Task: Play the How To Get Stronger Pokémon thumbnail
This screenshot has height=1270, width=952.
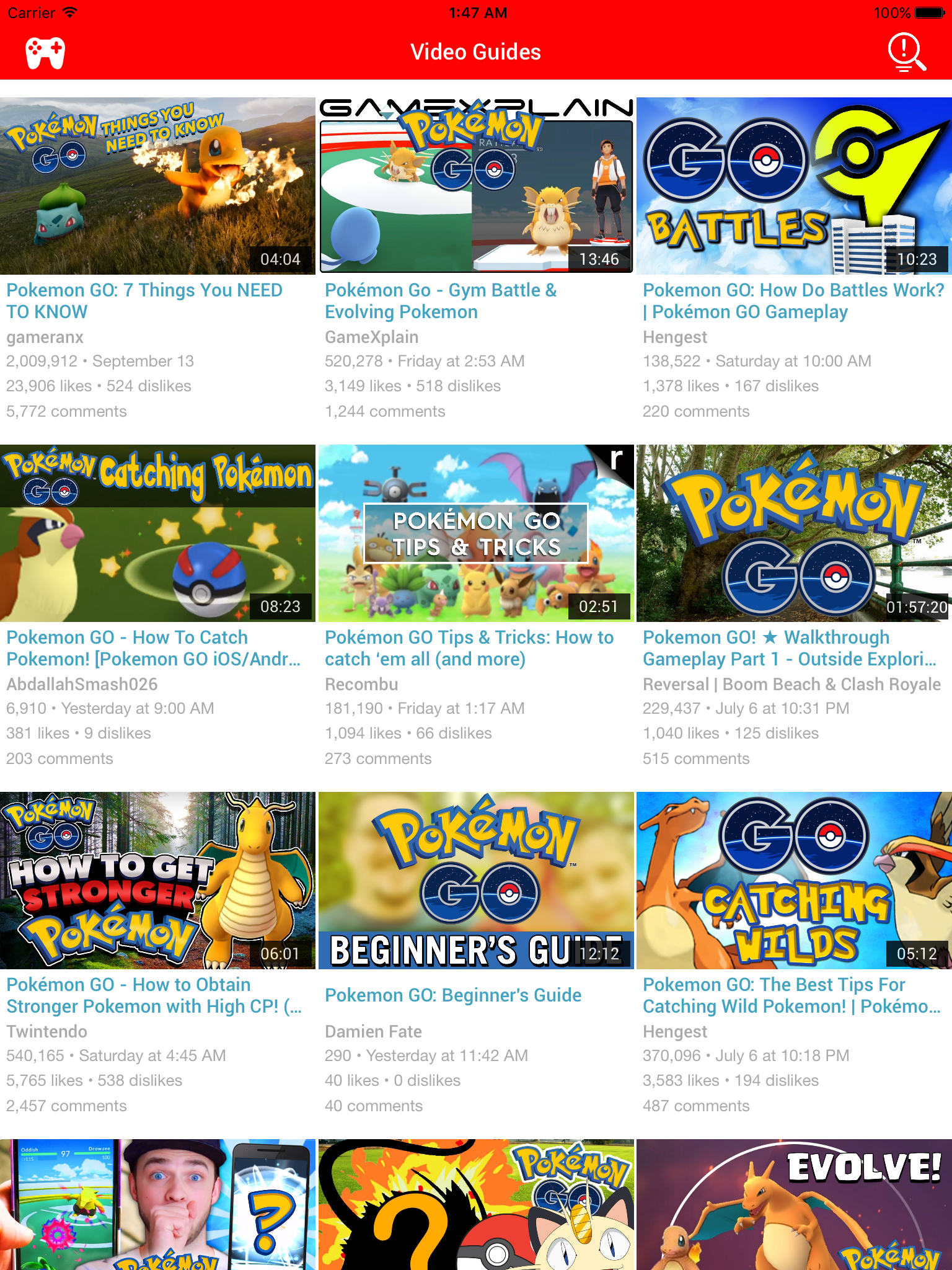Action: (x=157, y=881)
